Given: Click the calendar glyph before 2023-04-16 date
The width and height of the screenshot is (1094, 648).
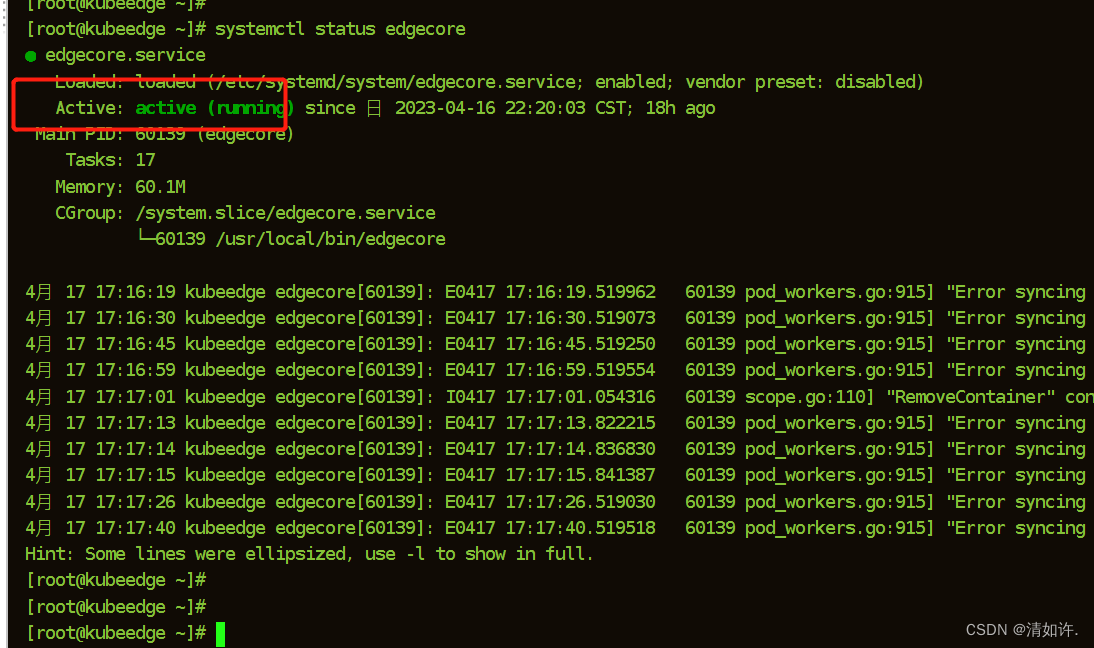Looking at the screenshot, I should 375,107.
